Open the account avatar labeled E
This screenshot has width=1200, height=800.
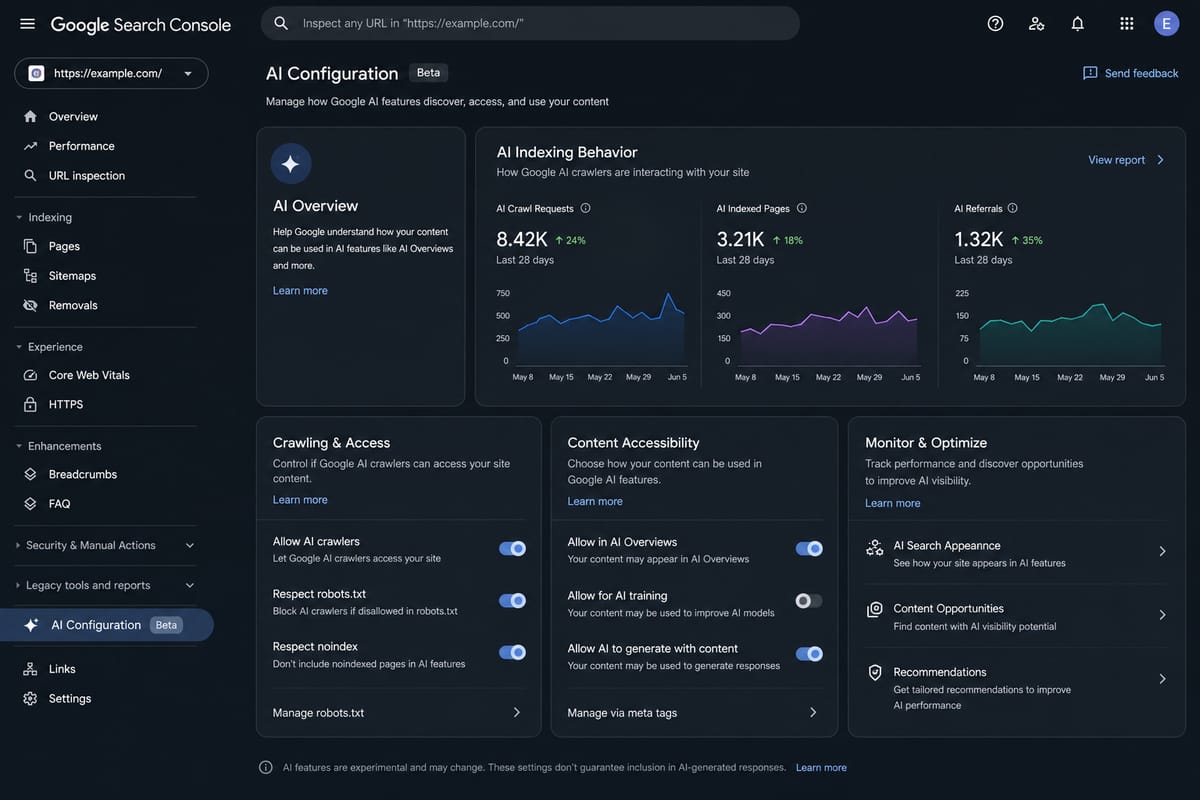coord(1167,23)
